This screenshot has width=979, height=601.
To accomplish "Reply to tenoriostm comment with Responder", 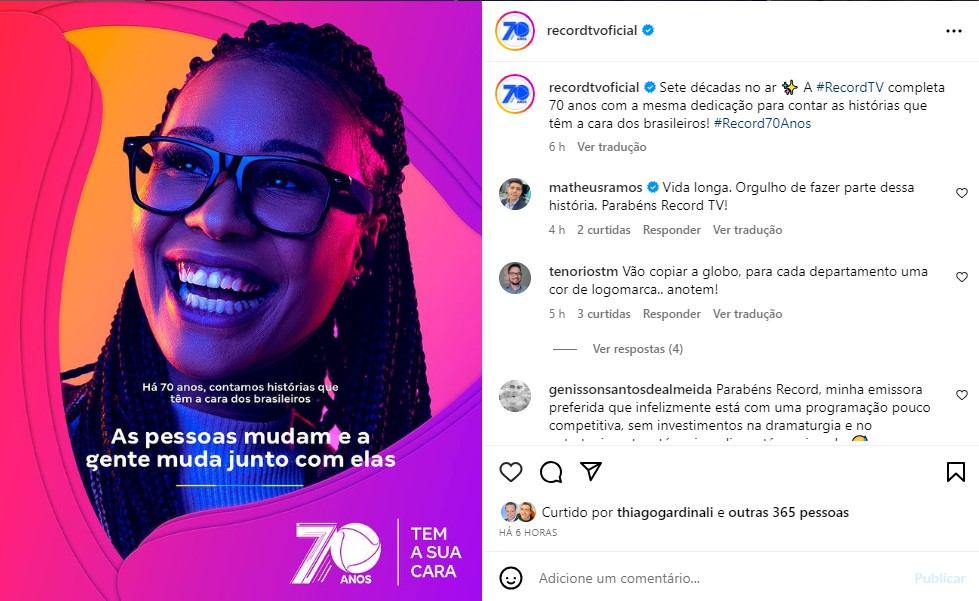I will (671, 314).
